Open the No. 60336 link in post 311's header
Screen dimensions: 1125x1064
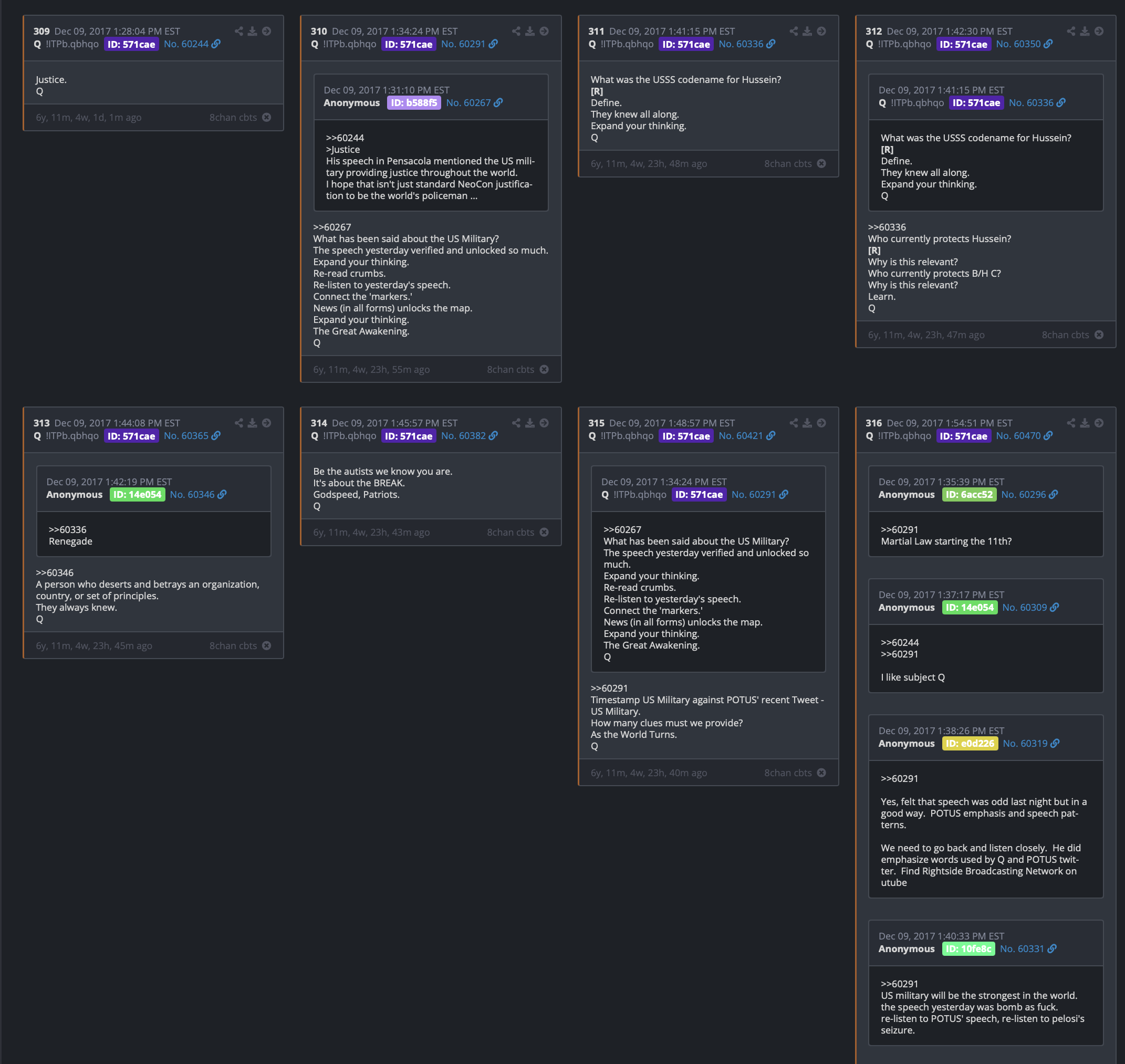[747, 44]
